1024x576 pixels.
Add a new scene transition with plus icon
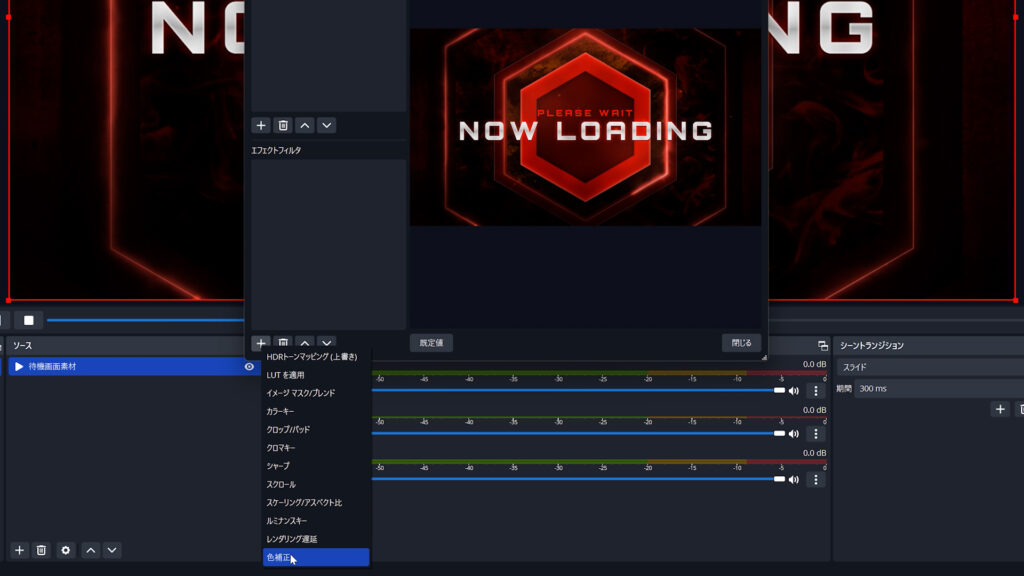coord(999,409)
